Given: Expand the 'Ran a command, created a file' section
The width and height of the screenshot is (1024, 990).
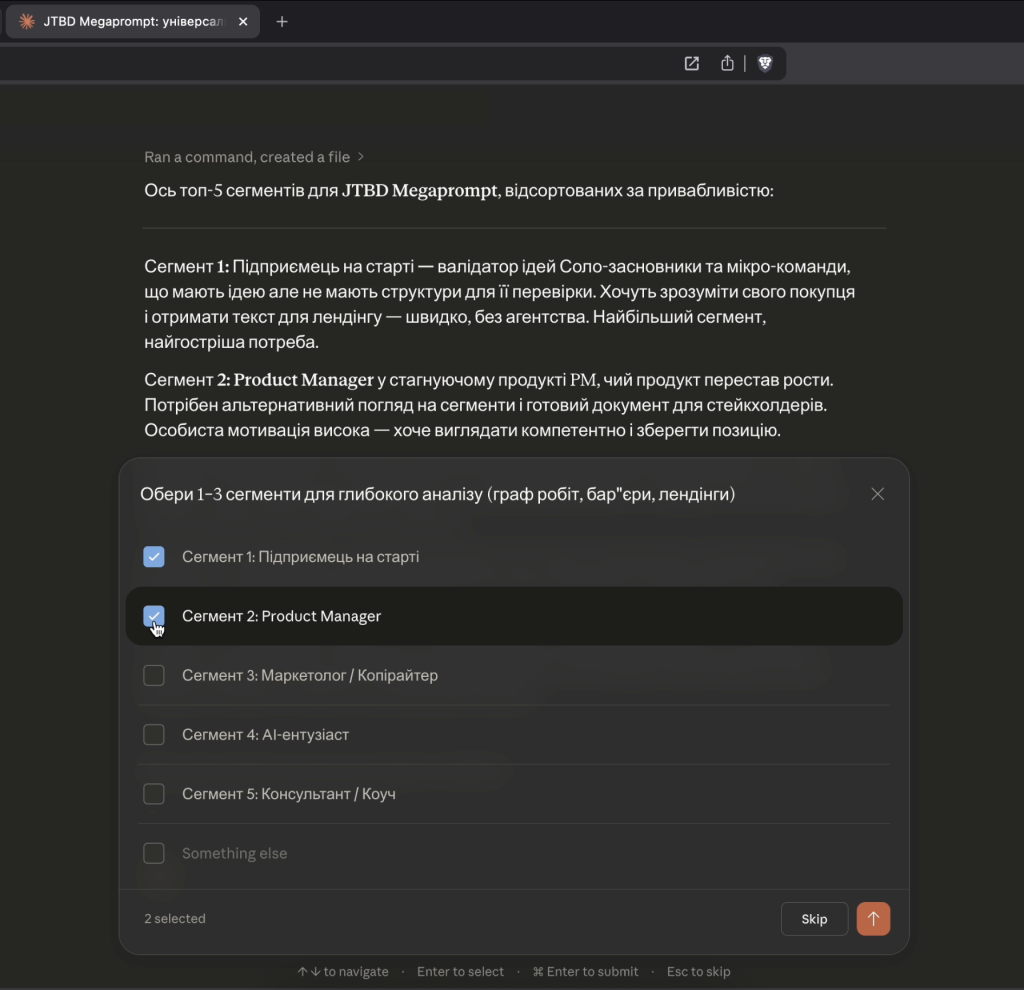Looking at the screenshot, I should 251,157.
